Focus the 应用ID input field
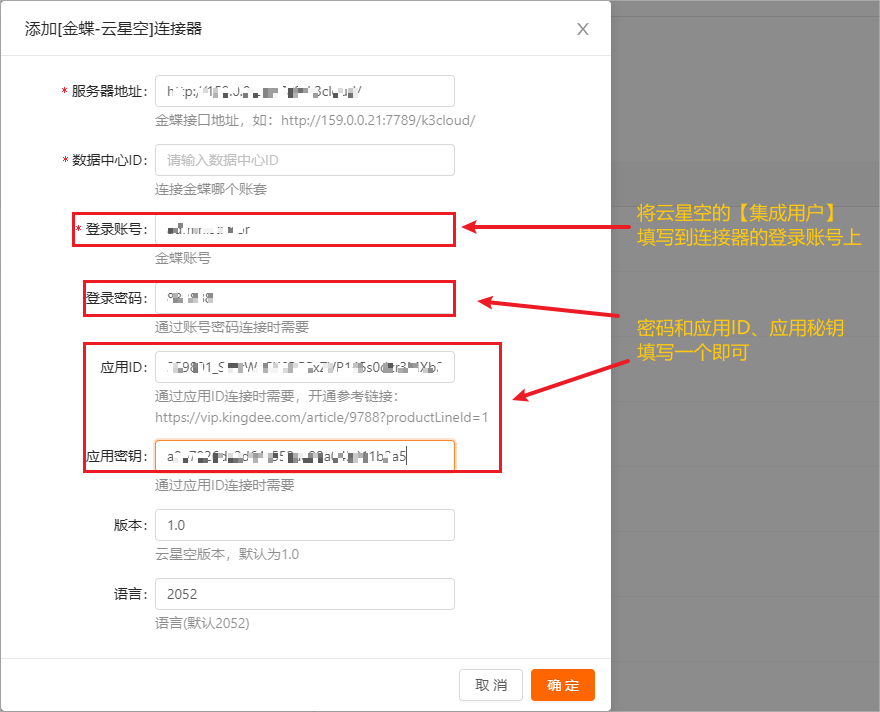This screenshot has height=712, width=880. (304, 367)
